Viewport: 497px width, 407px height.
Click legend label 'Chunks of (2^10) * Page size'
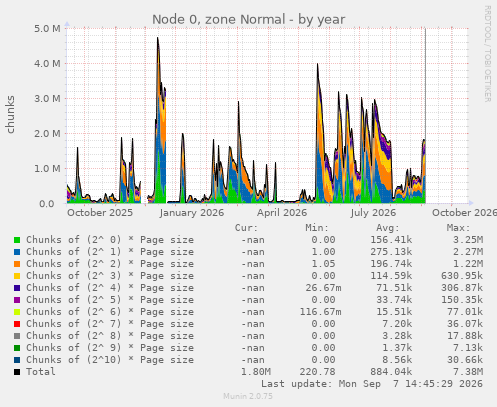click(x=110, y=360)
